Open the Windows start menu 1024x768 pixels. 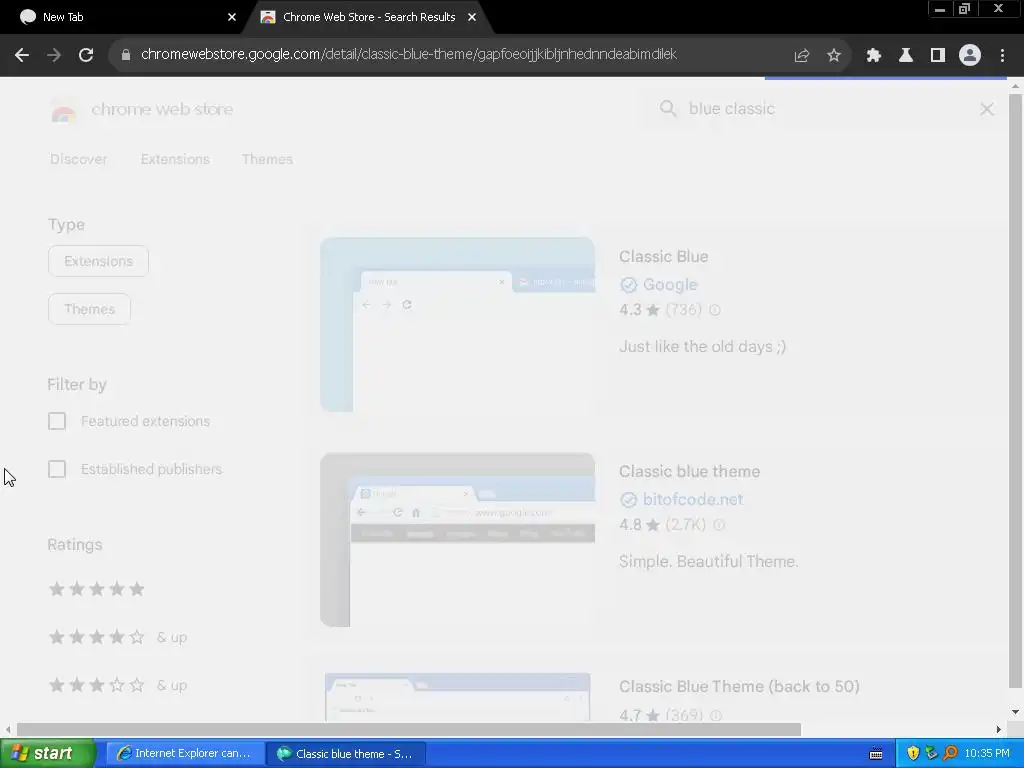point(48,754)
